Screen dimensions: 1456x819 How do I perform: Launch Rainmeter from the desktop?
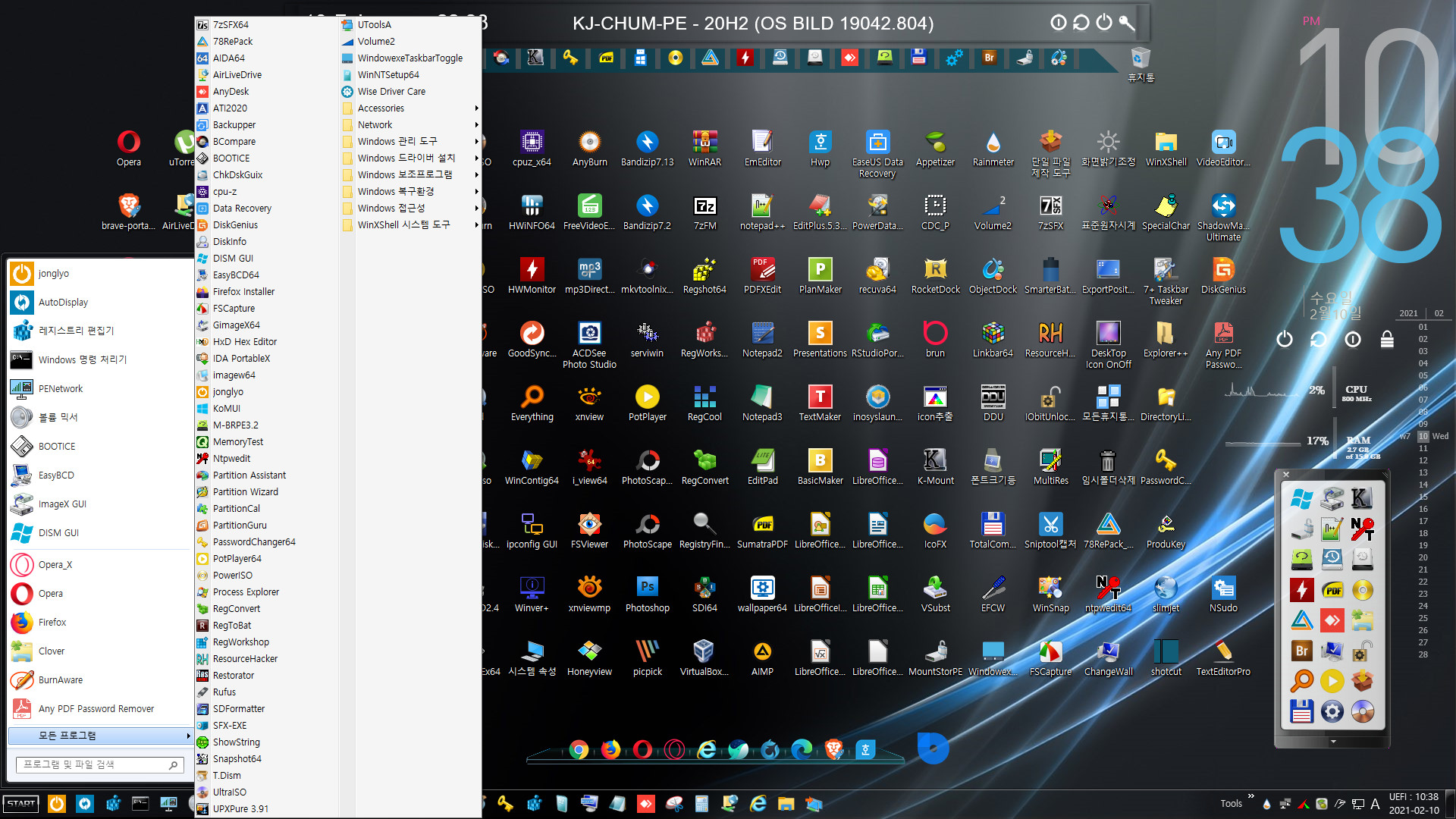[993, 148]
